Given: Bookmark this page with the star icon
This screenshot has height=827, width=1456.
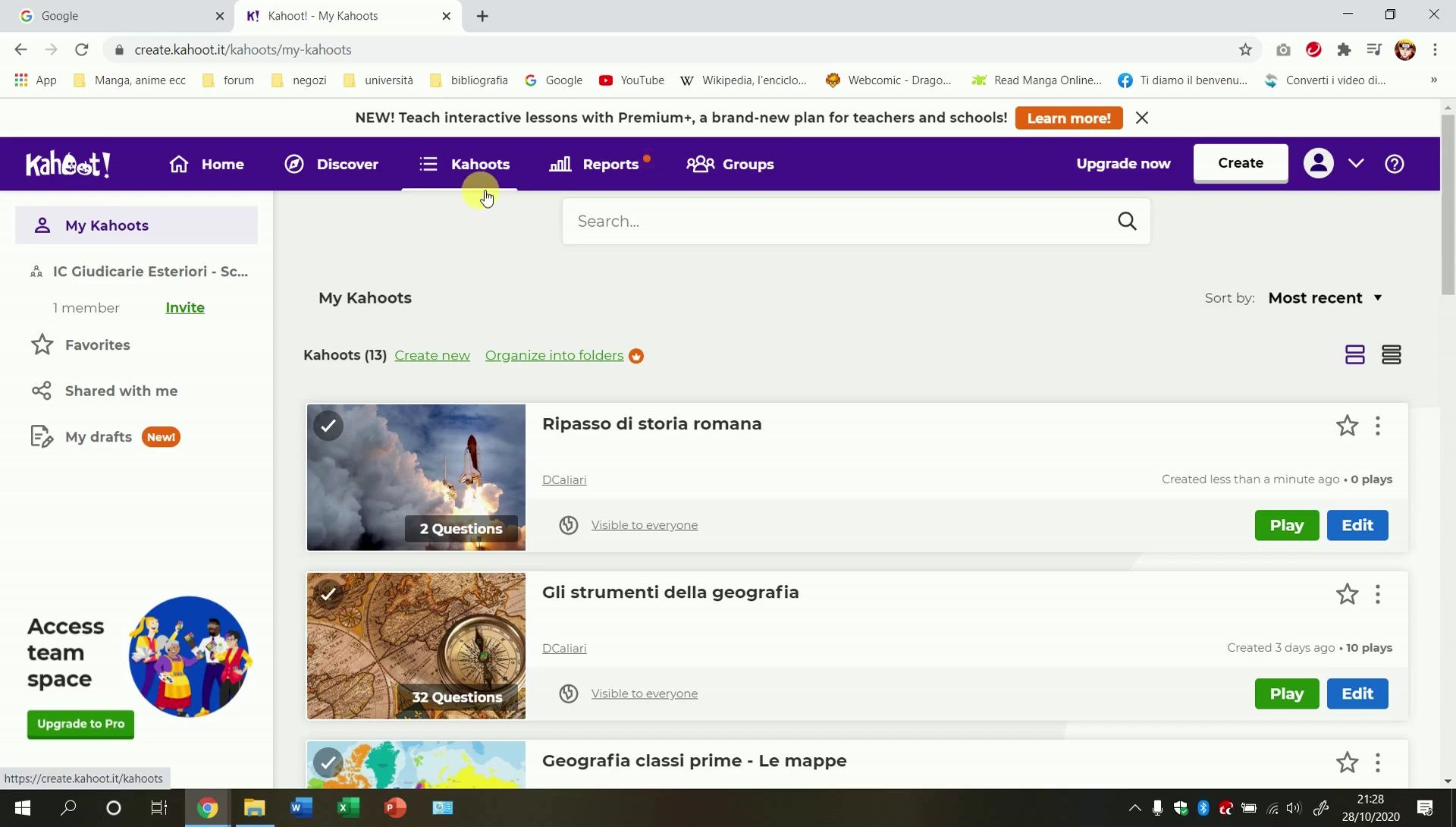Looking at the screenshot, I should (x=1245, y=49).
